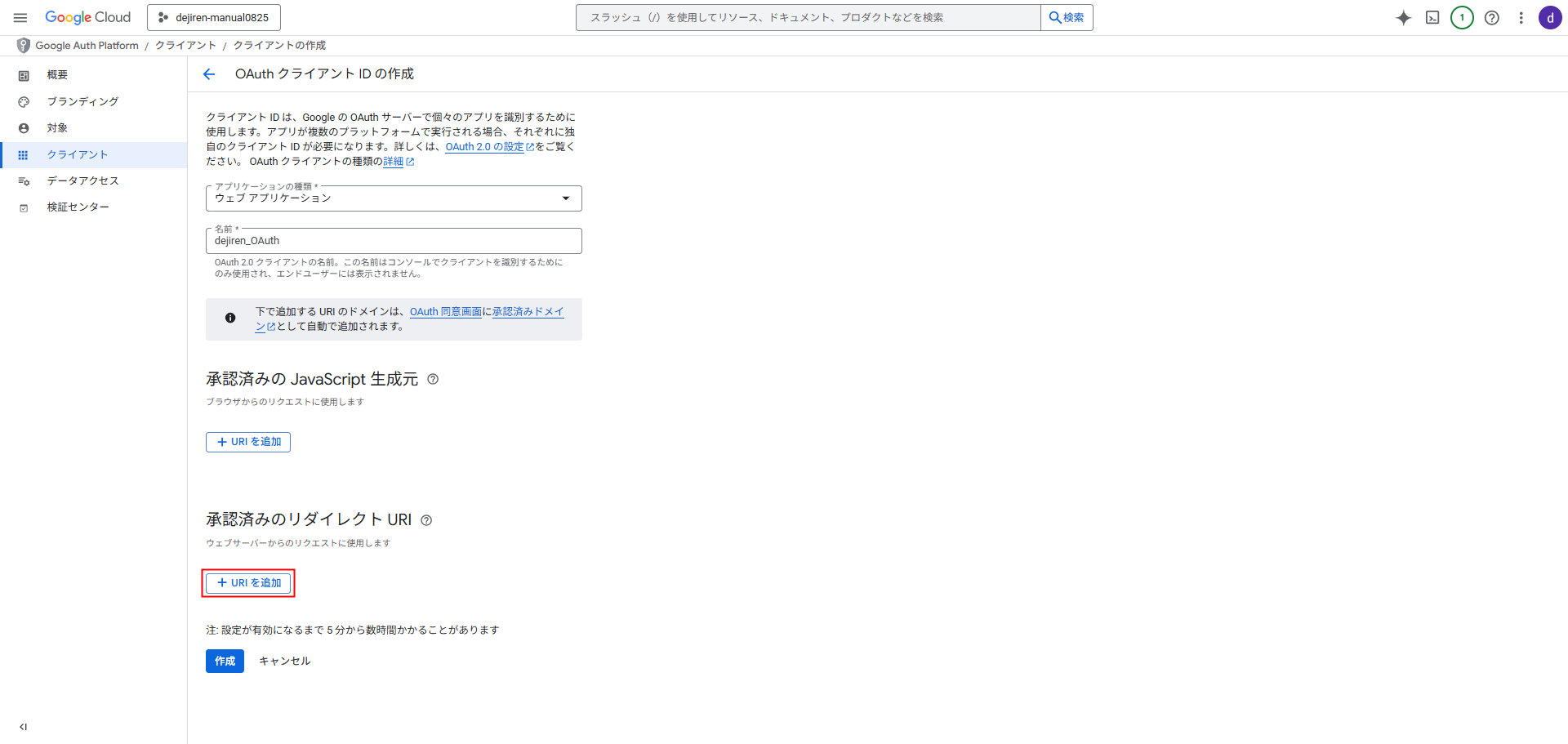1568x744 pixels.
Task: Open notifications badge showing 1
Action: click(x=1462, y=18)
